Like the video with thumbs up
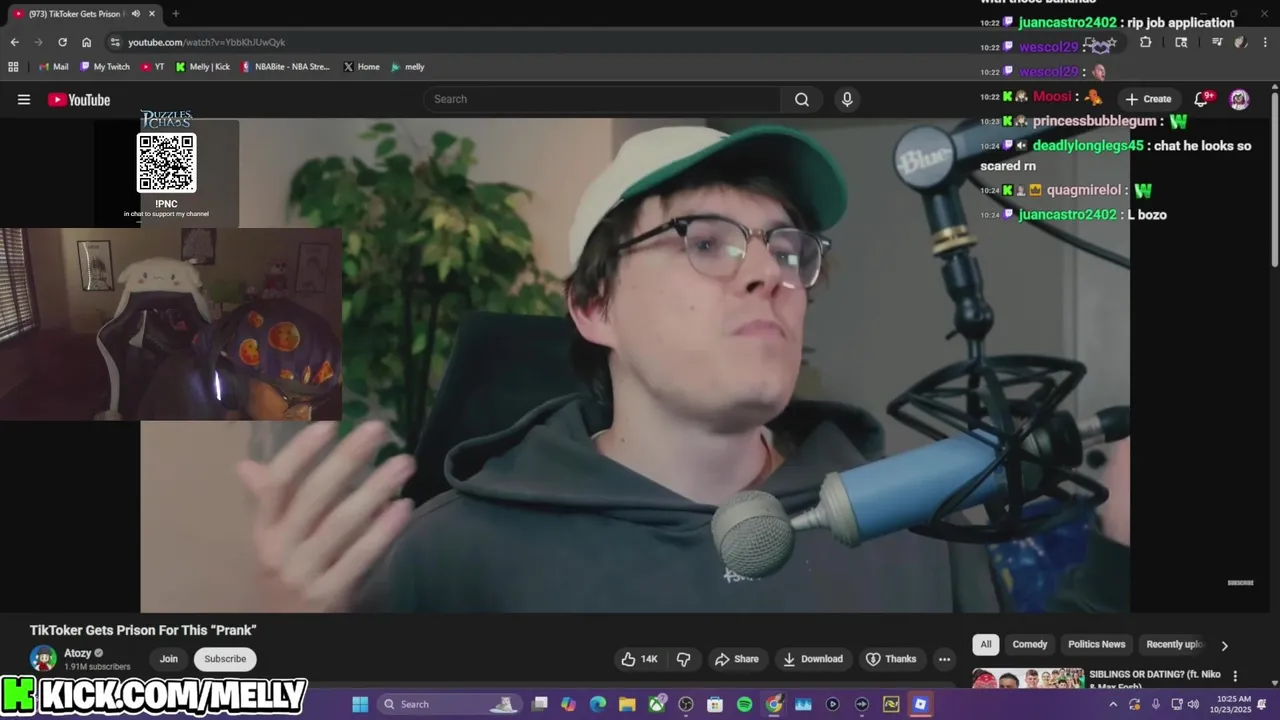Screen dimensions: 1280x720 pos(639,659)
